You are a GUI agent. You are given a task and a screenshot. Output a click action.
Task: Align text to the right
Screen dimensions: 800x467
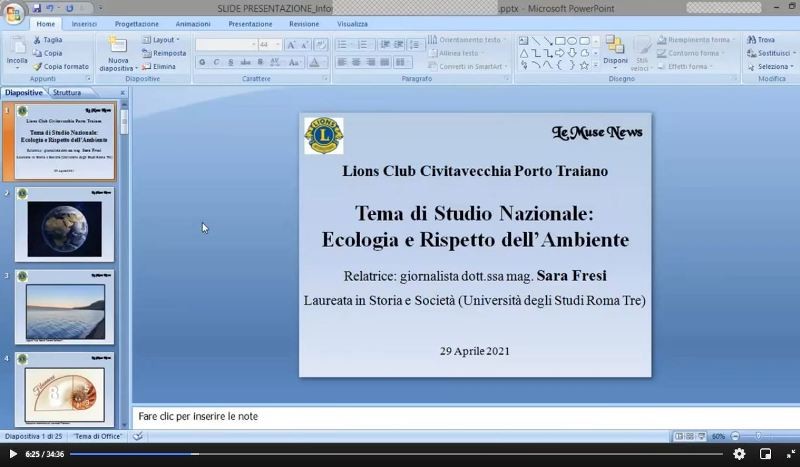[371, 62]
